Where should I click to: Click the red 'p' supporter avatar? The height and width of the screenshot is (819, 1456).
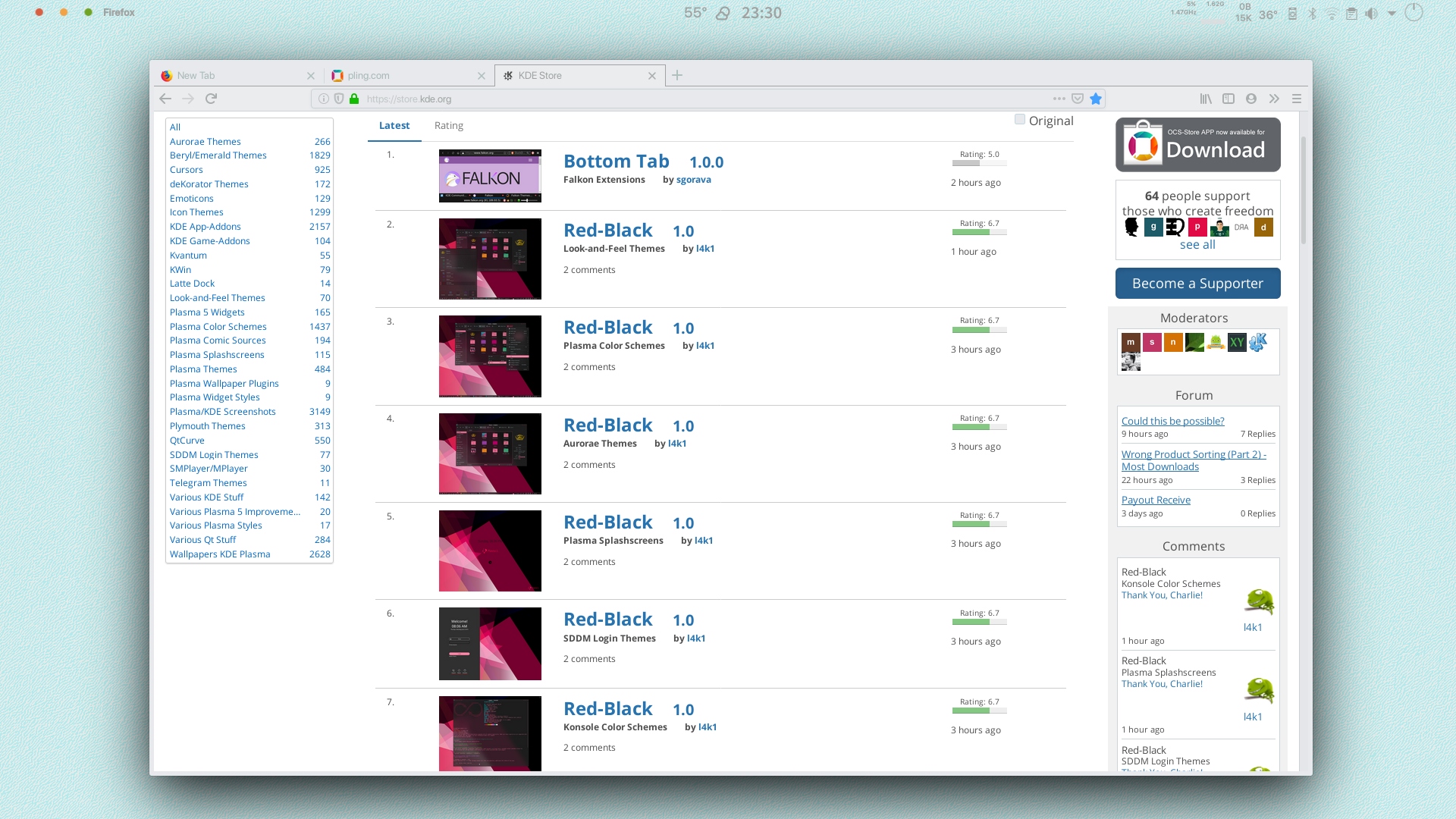point(1197,227)
